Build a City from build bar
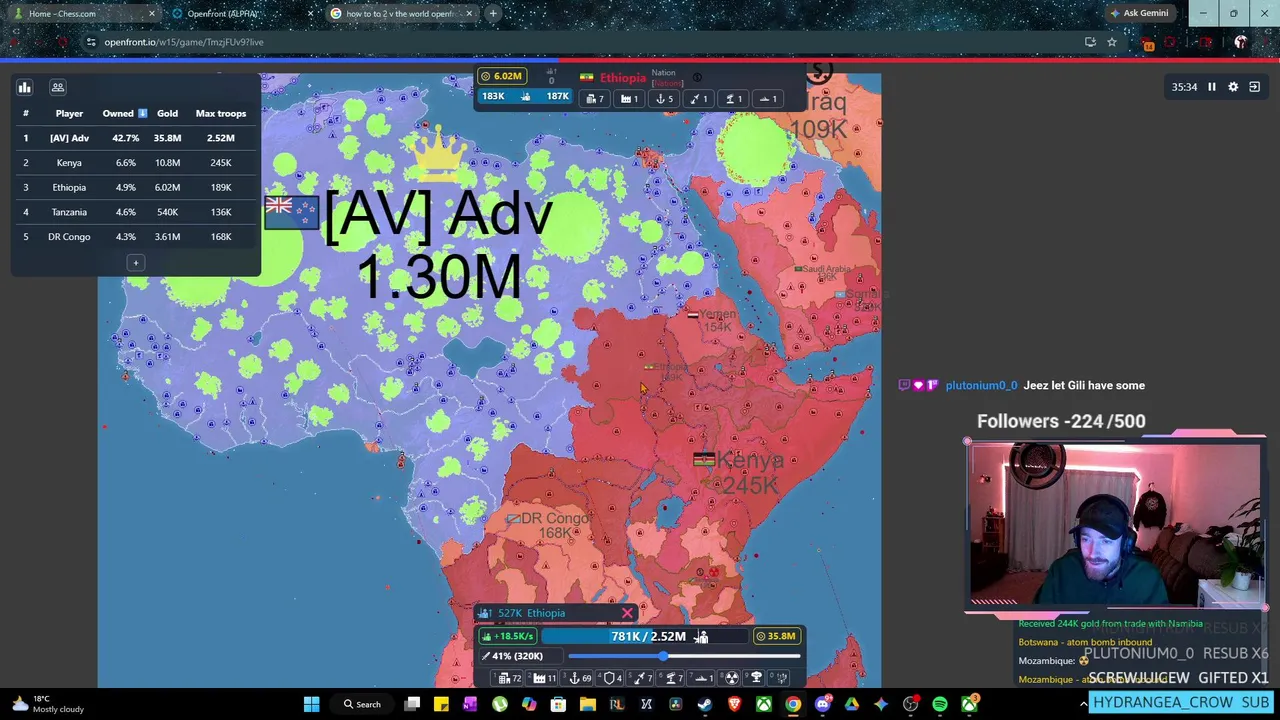Screen dimensions: 1280x720 click(x=507, y=678)
